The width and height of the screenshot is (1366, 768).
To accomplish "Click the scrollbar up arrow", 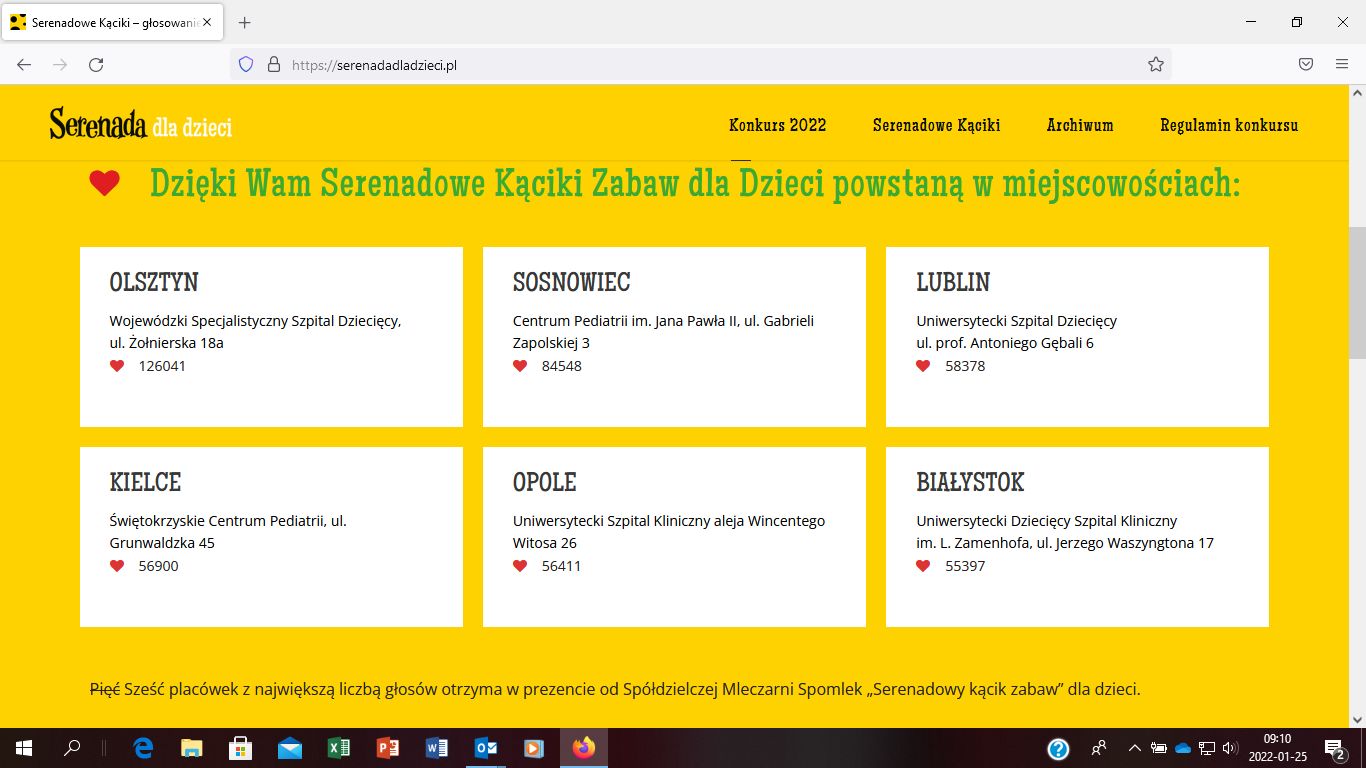I will click(x=1357, y=92).
